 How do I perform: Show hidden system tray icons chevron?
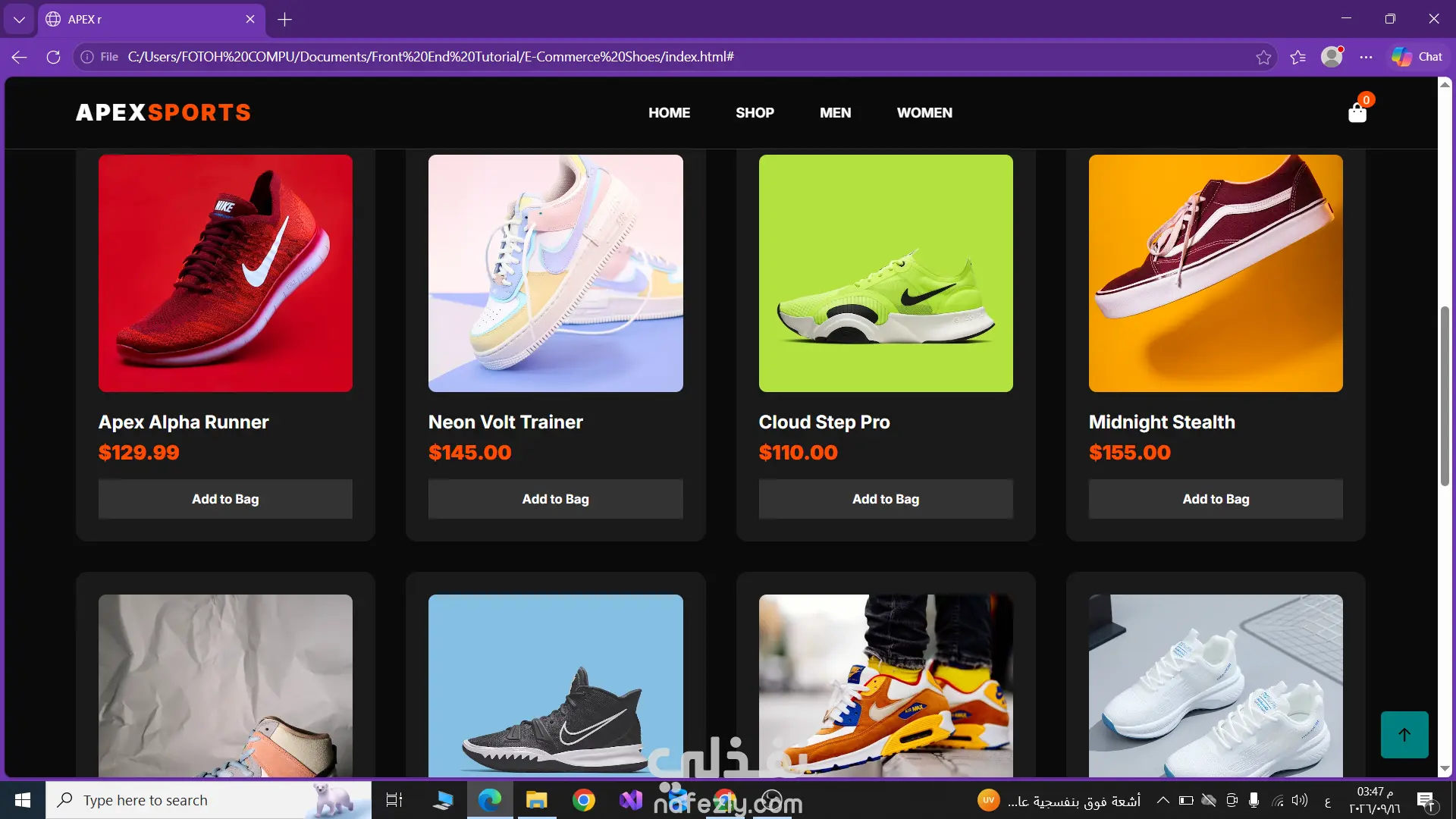pyautogui.click(x=1163, y=800)
